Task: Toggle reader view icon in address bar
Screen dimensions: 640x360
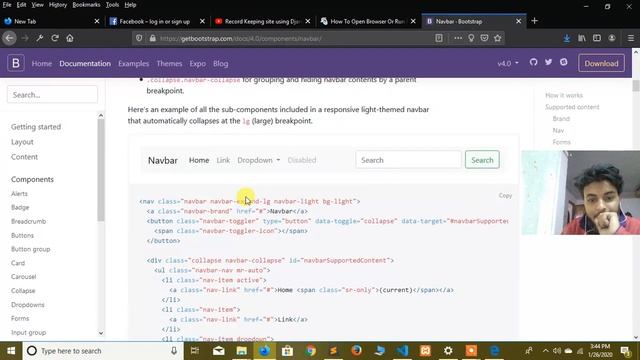Action: [x=439, y=38]
